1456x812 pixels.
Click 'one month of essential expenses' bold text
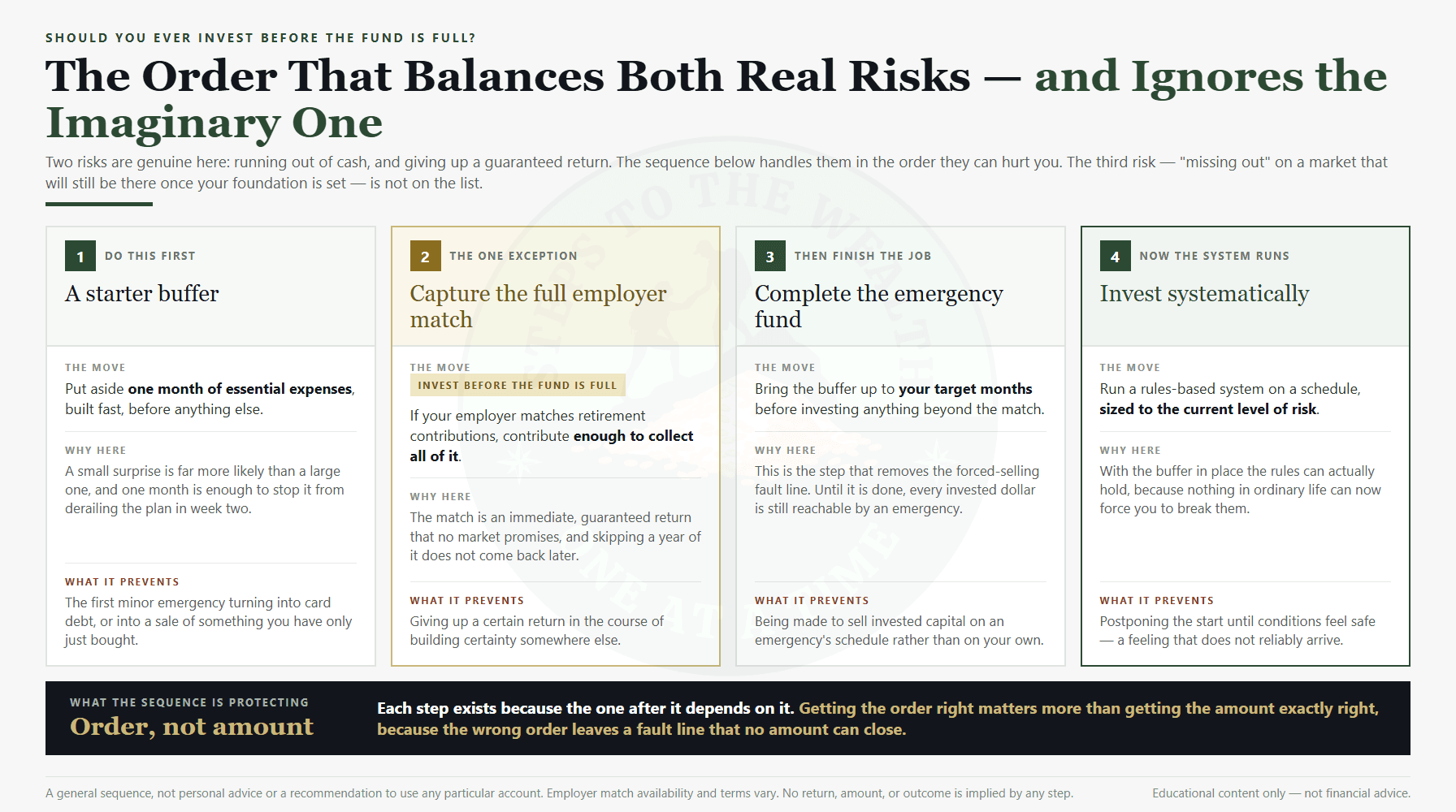(x=240, y=389)
